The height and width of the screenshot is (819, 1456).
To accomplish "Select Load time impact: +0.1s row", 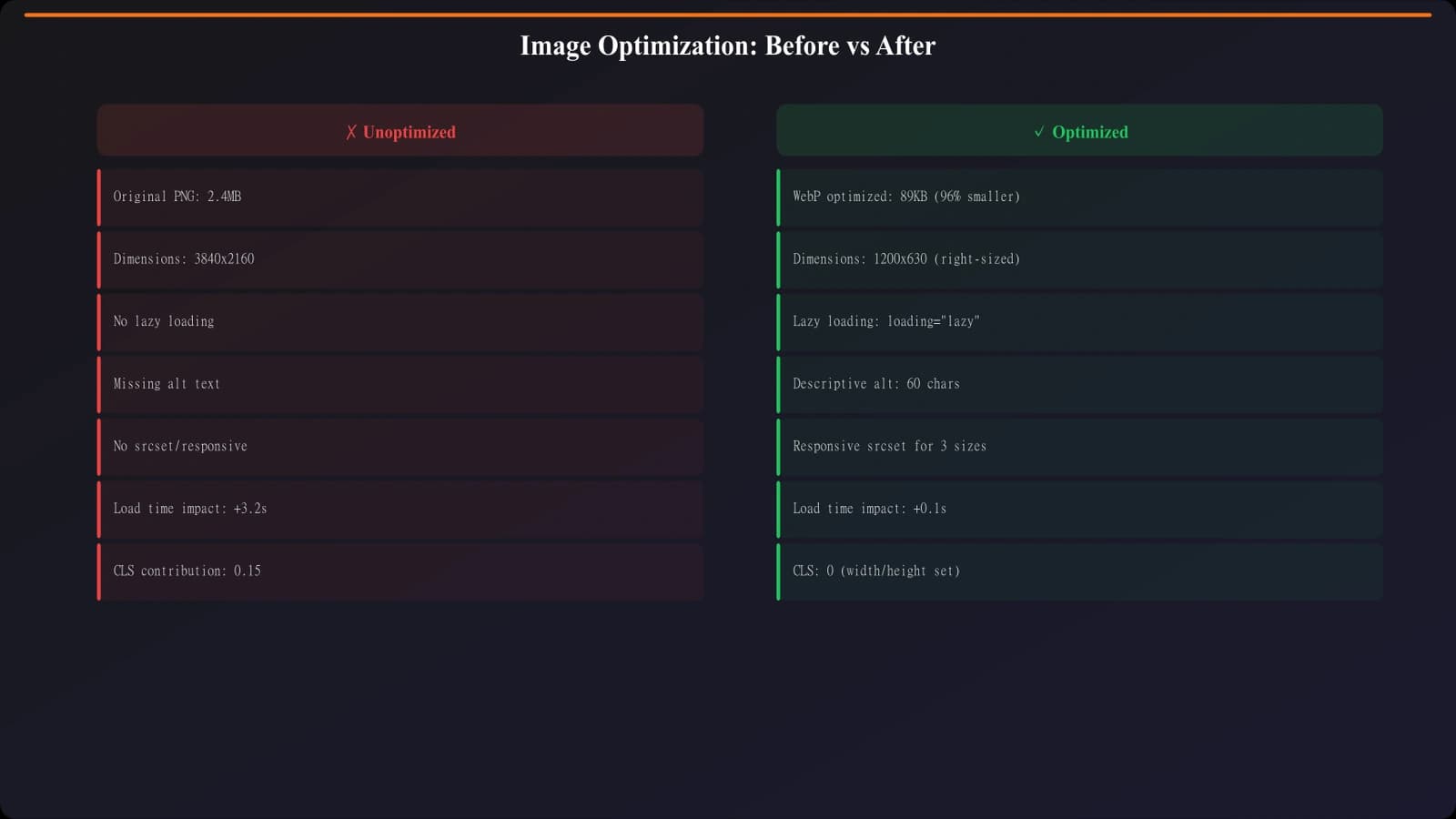I will pyautogui.click(x=1079, y=509).
